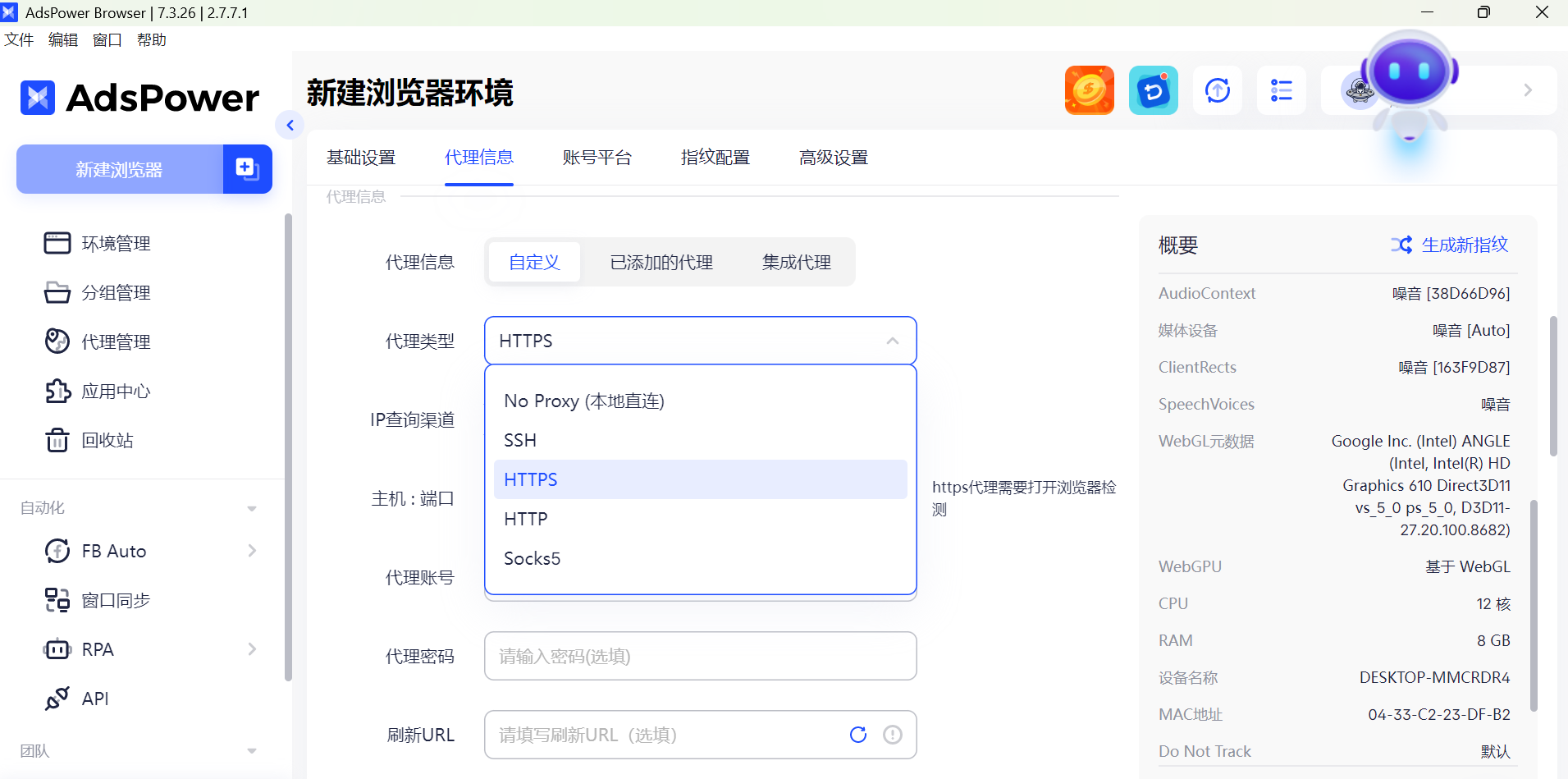Select 集成代理 option
This screenshot has height=779, width=1568.
(x=796, y=262)
